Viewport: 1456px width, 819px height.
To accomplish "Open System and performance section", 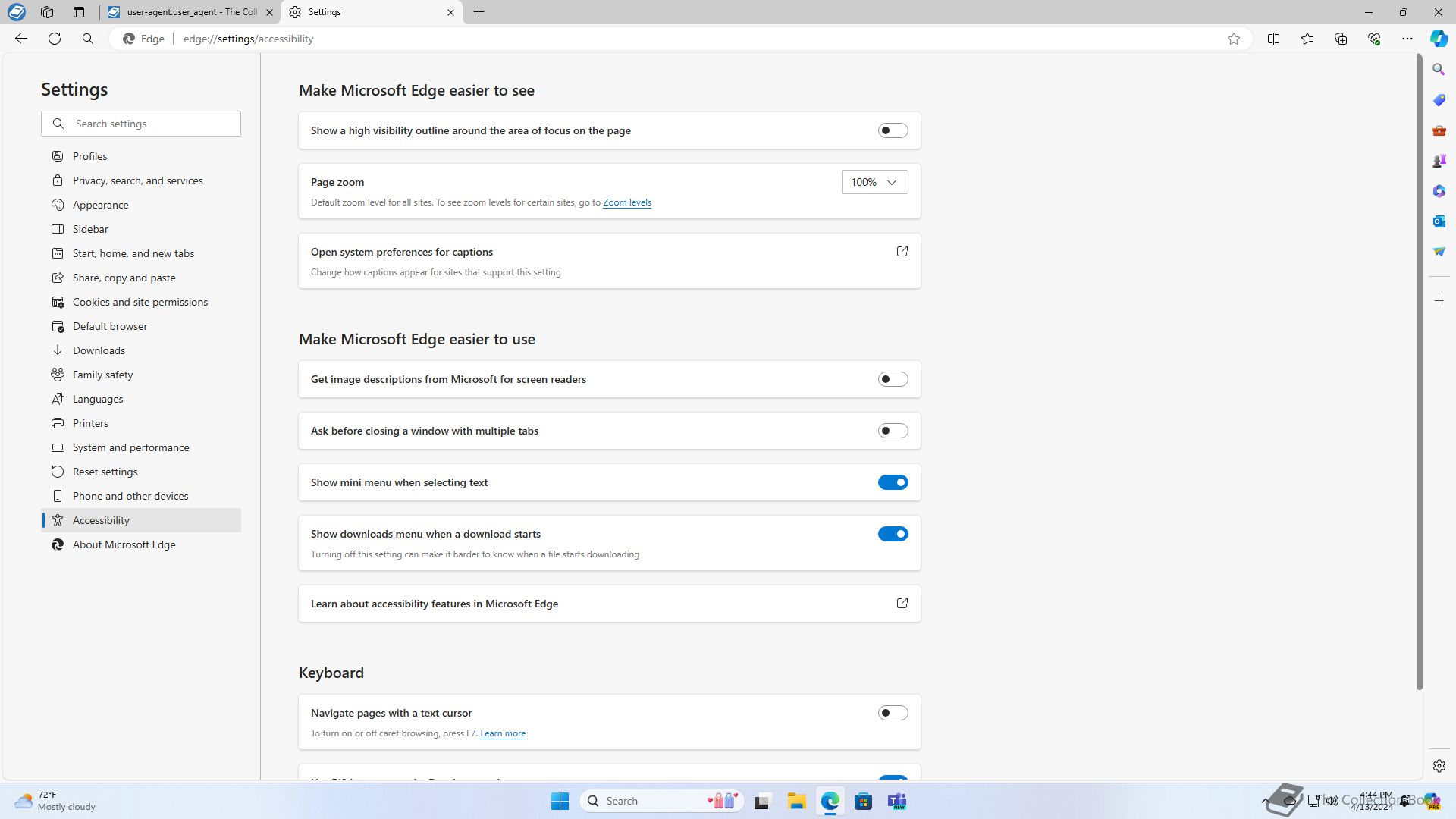I will [x=141, y=447].
